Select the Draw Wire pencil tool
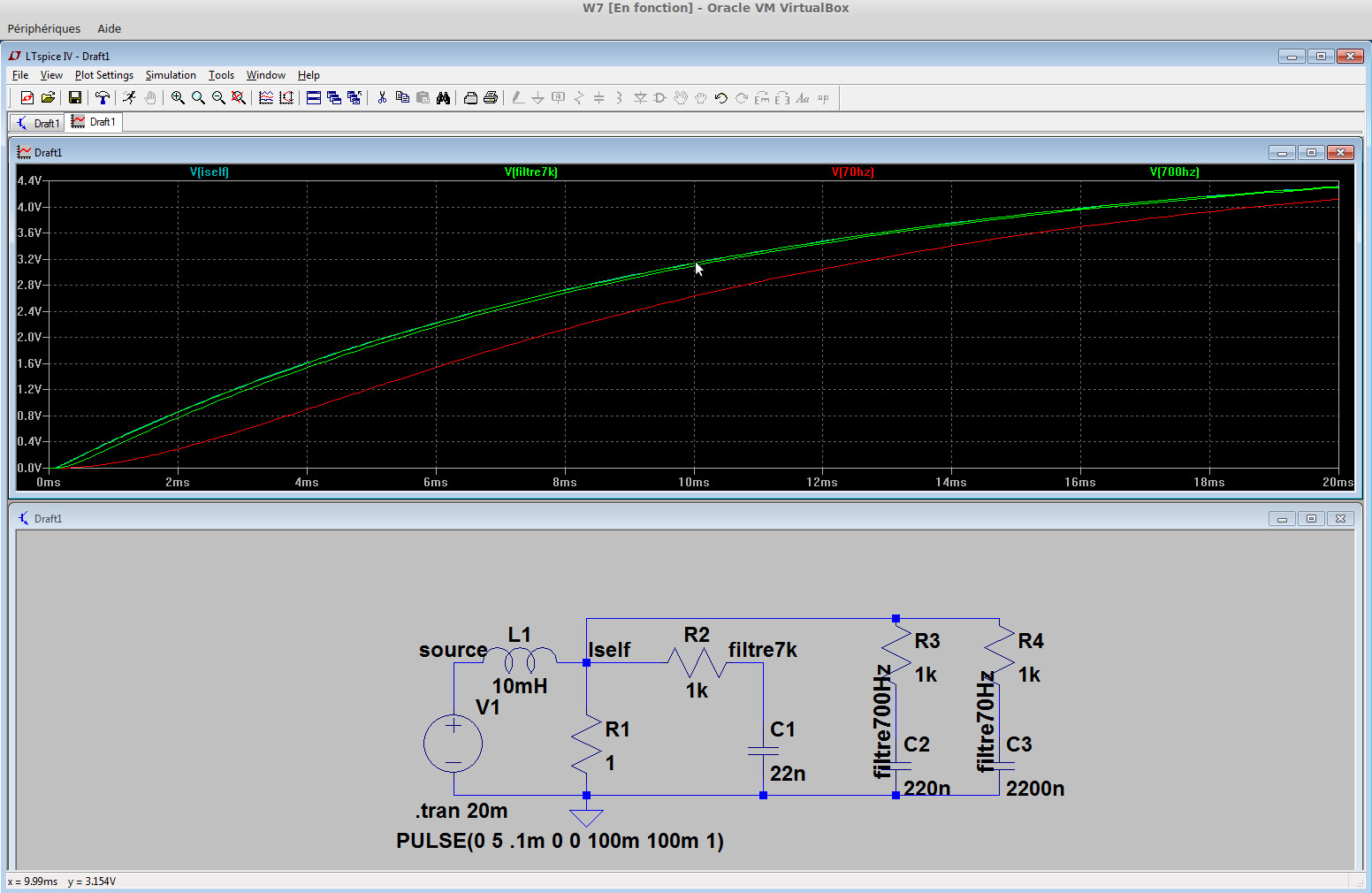The height and width of the screenshot is (893, 1372). click(518, 98)
